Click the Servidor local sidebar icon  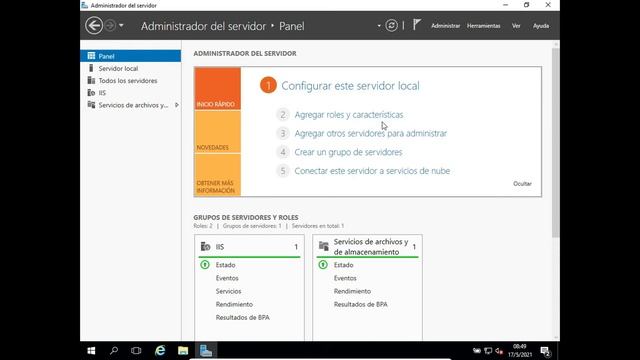coord(91,68)
